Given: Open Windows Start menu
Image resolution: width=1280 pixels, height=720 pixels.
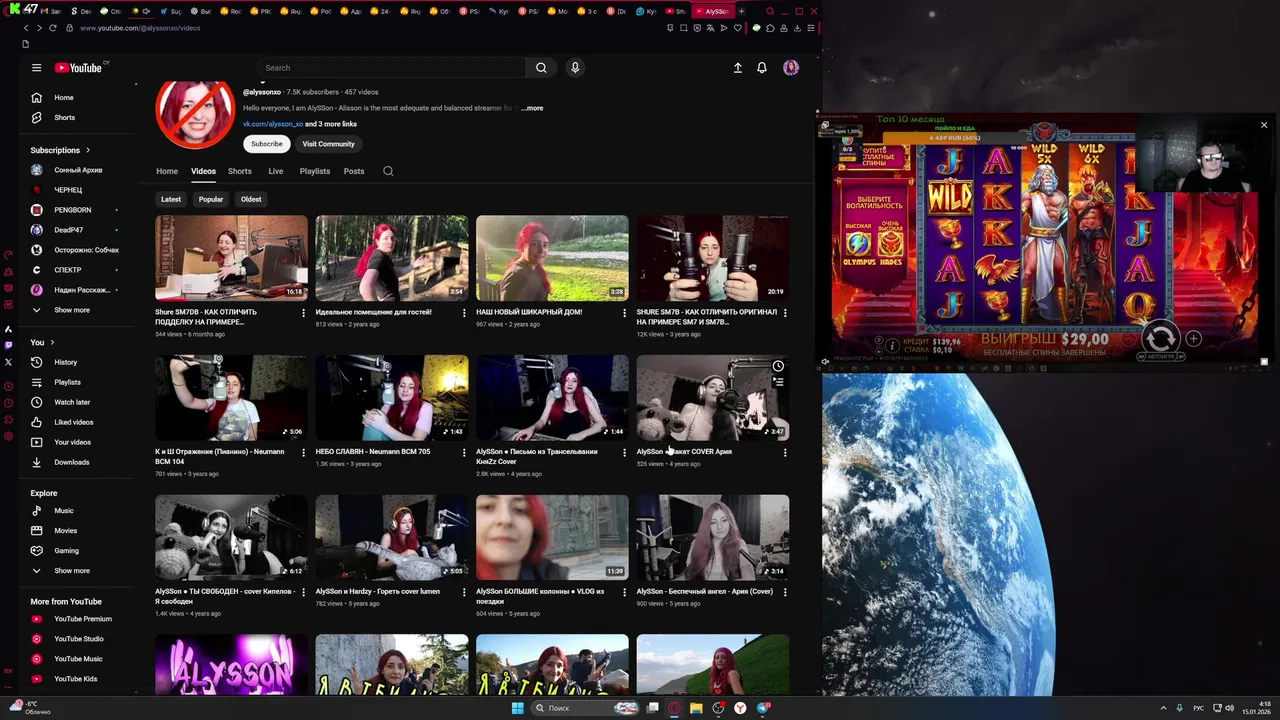Looking at the screenshot, I should [x=517, y=708].
